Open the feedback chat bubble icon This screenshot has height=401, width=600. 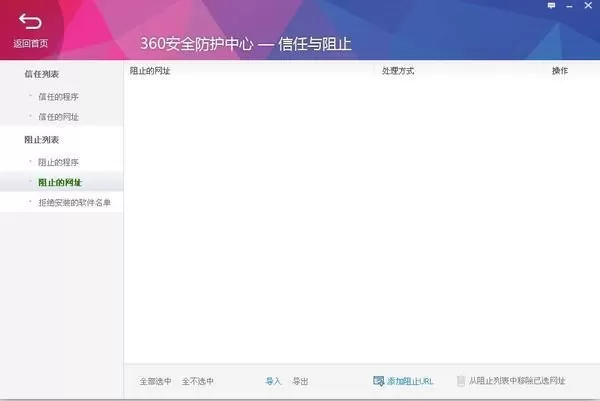pyautogui.click(x=551, y=5)
